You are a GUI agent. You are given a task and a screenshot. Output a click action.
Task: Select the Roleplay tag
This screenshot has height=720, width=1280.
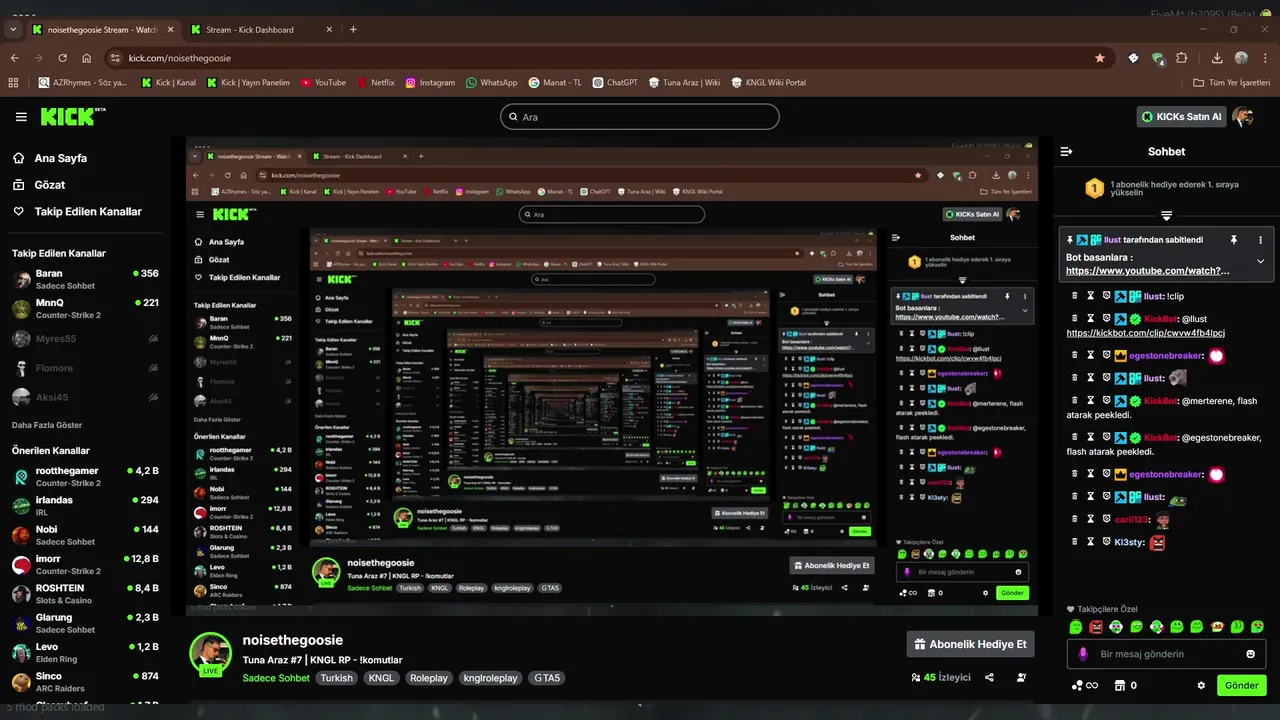tap(428, 678)
